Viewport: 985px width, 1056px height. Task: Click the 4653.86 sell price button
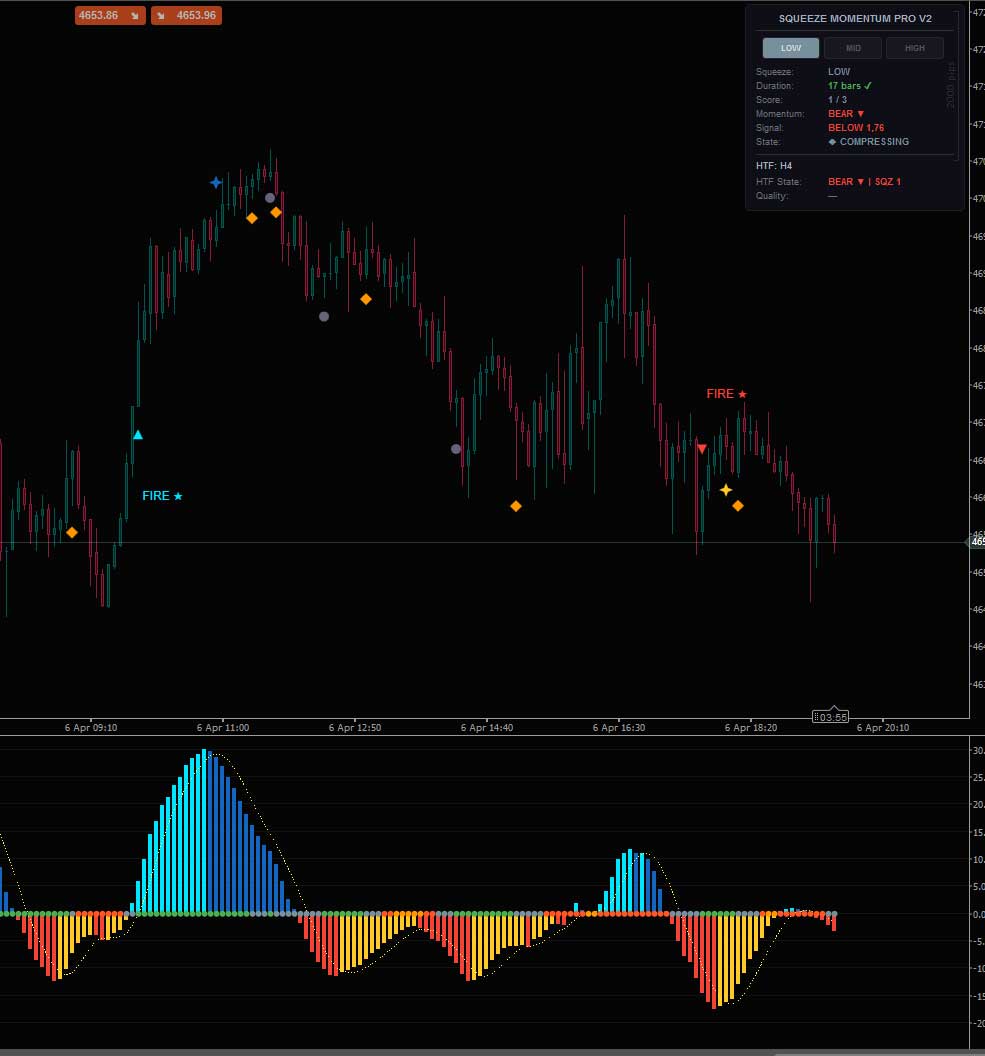110,16
